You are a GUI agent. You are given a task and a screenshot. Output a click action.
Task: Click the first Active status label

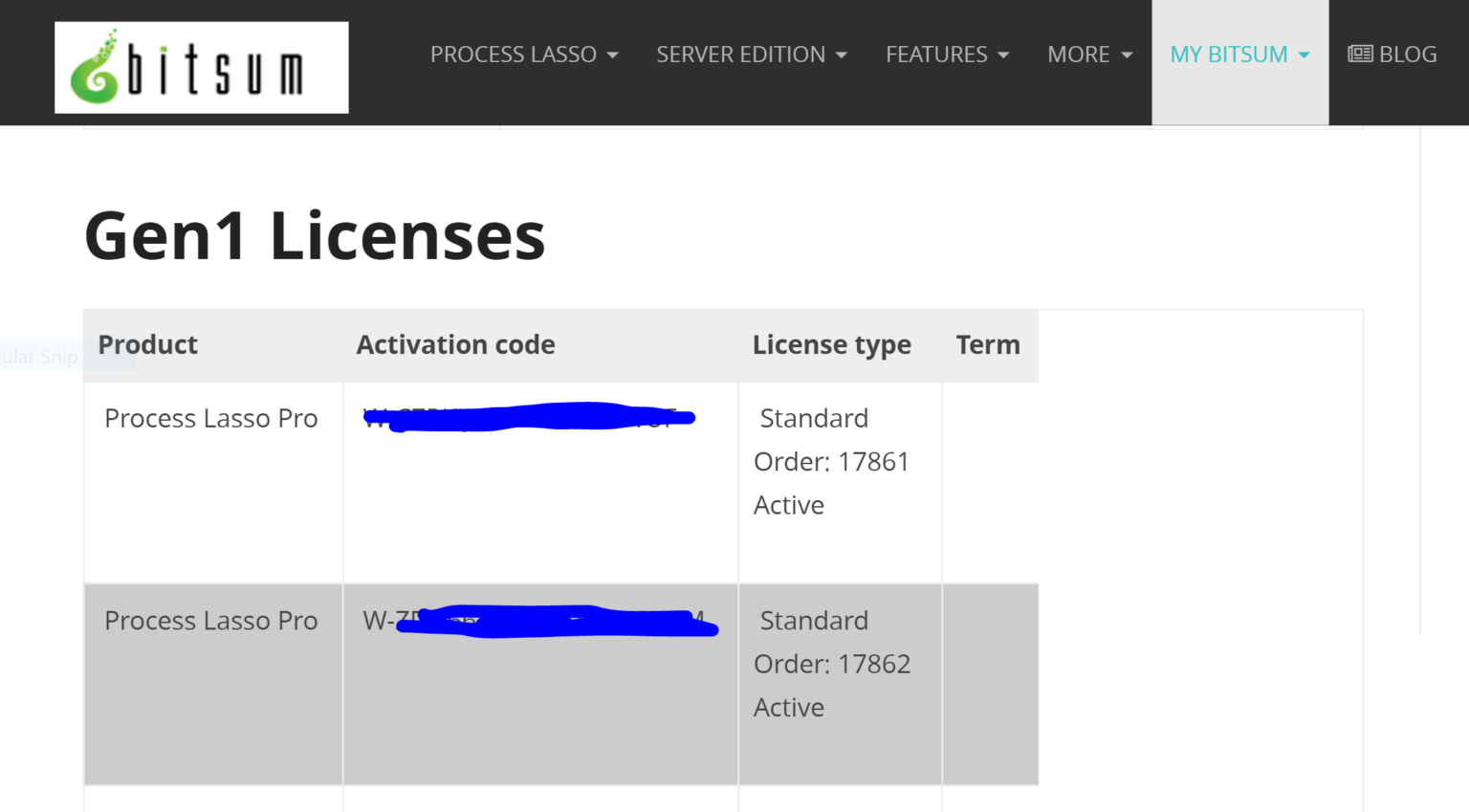coord(788,504)
